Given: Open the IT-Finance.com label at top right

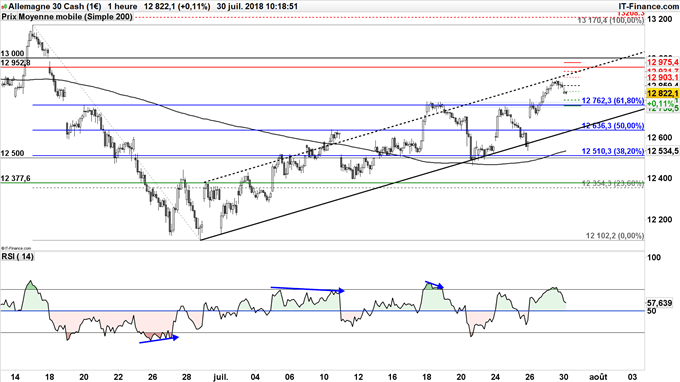Looking at the screenshot, I should (x=648, y=7).
